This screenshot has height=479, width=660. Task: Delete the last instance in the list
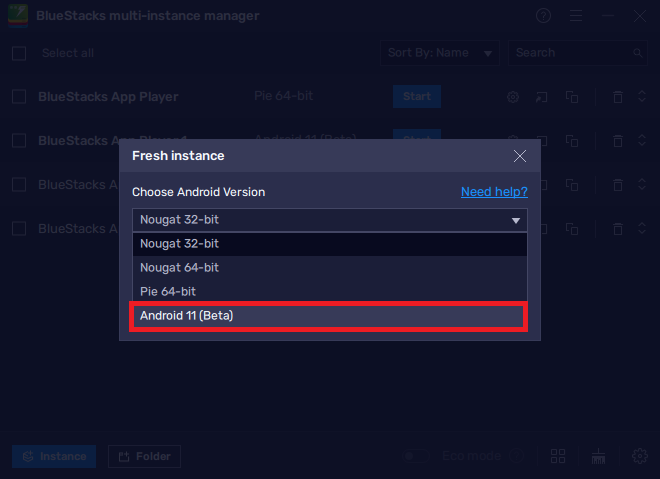pyautogui.click(x=618, y=229)
